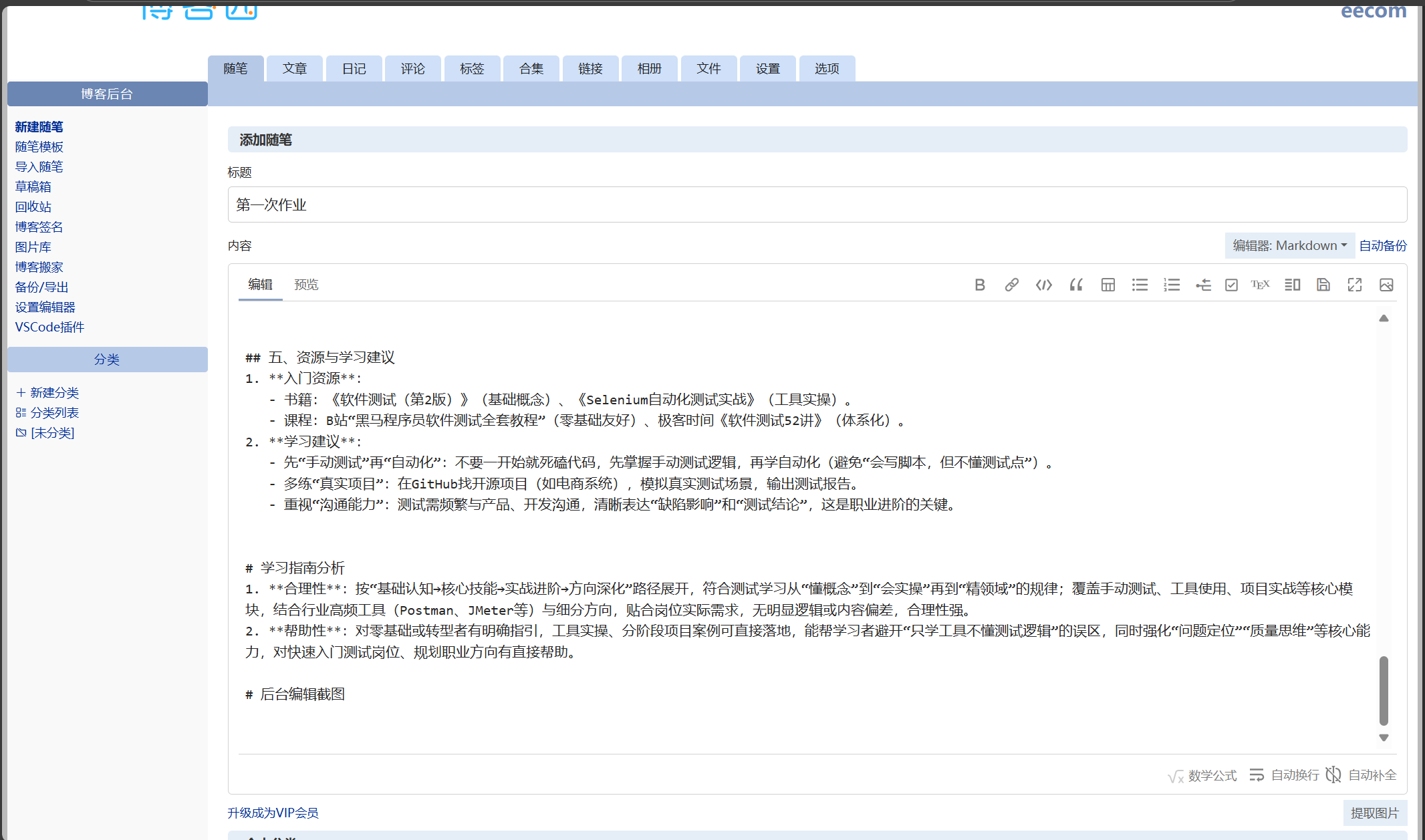Insert an image using the picture icon

(1386, 284)
